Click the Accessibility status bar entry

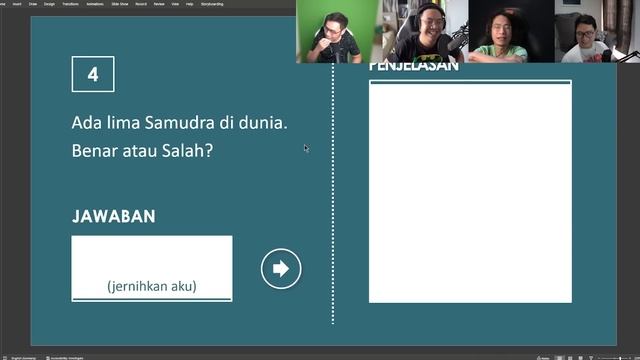point(64,358)
